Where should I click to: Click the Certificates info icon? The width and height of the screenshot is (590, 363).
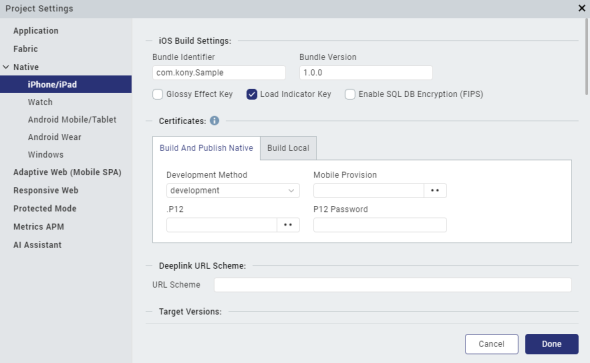coord(214,121)
